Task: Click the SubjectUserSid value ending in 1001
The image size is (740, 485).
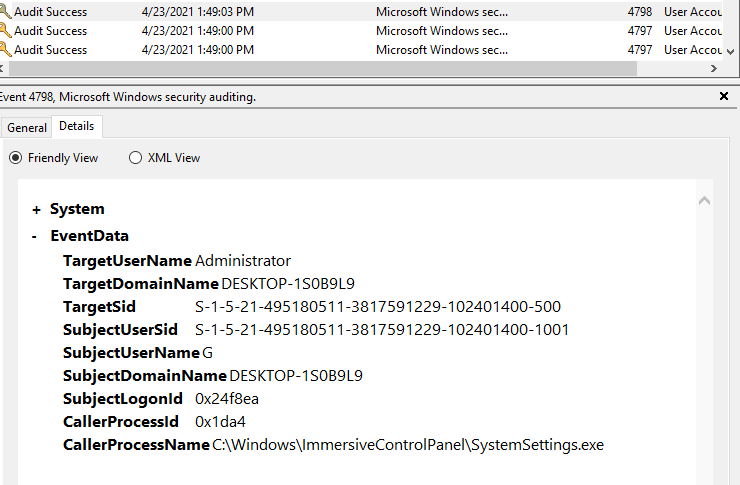Action: (x=382, y=330)
